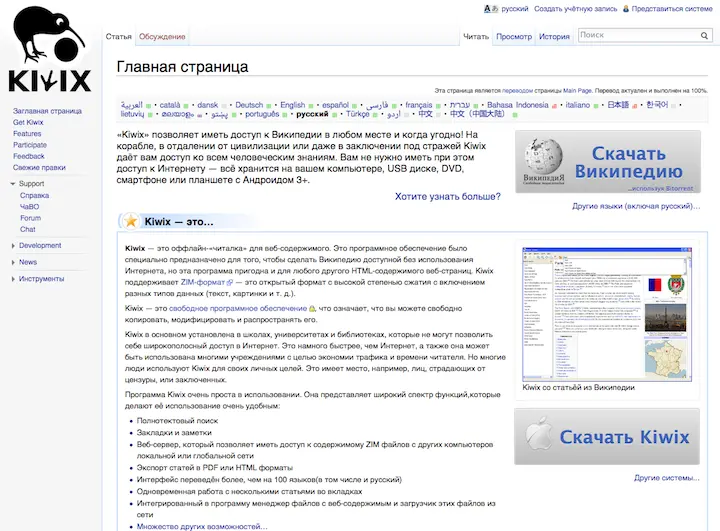Click Другие языки (включая русский) link
This screenshot has height=531, width=720.
tap(636, 206)
